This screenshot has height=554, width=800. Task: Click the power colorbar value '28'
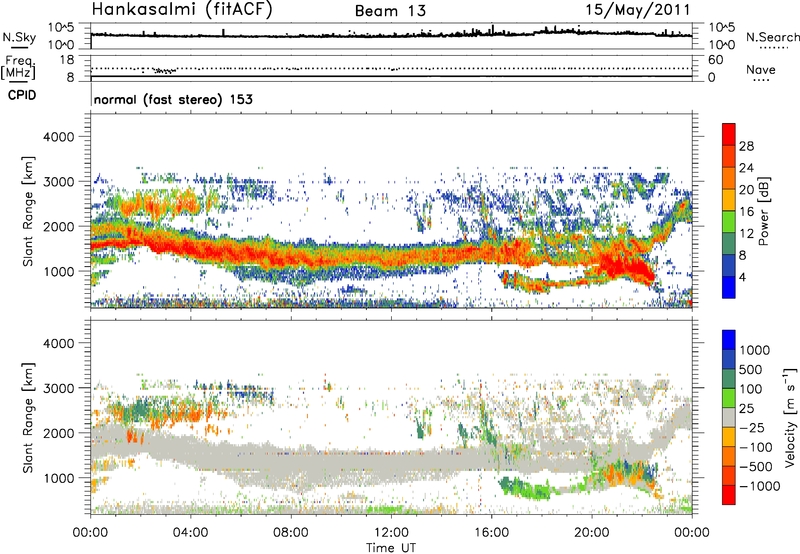tap(746, 146)
